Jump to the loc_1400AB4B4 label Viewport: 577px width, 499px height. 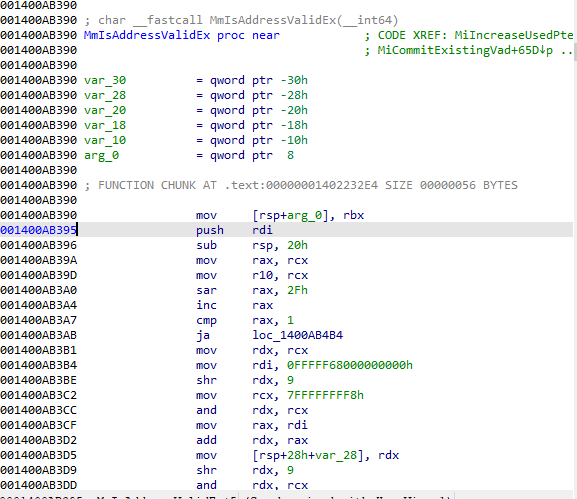(x=297, y=336)
